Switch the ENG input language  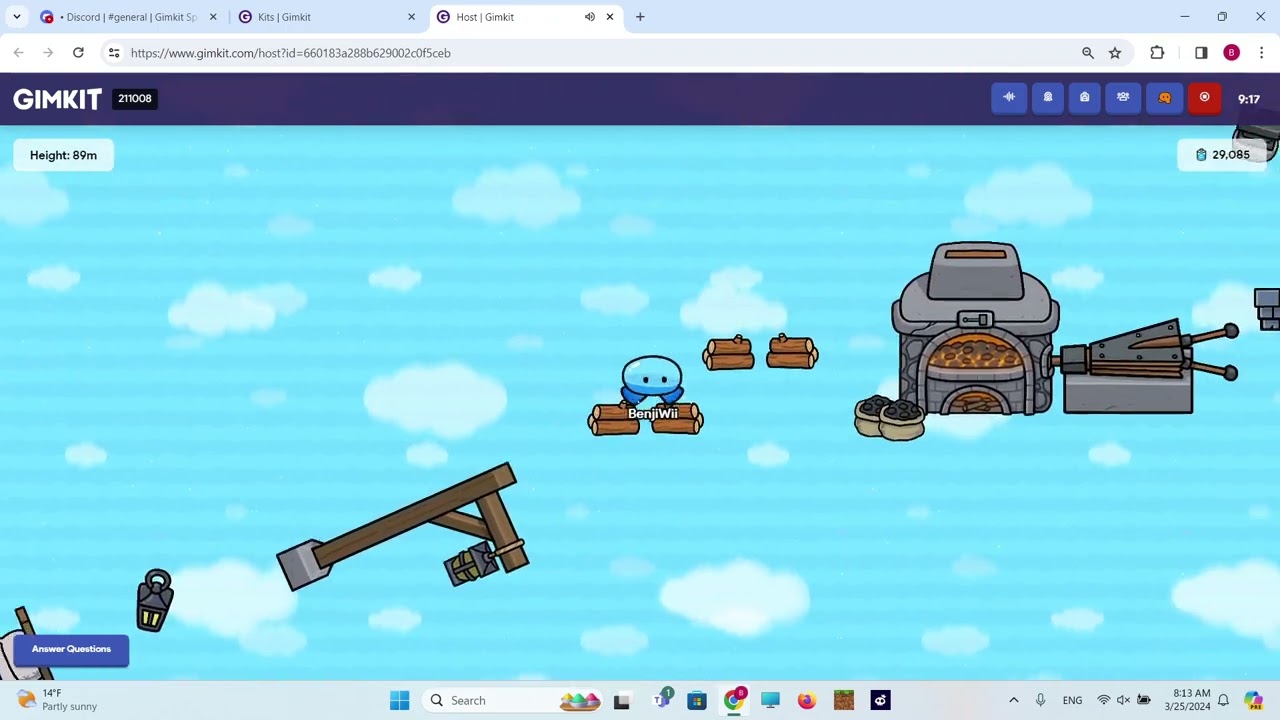tap(1072, 700)
